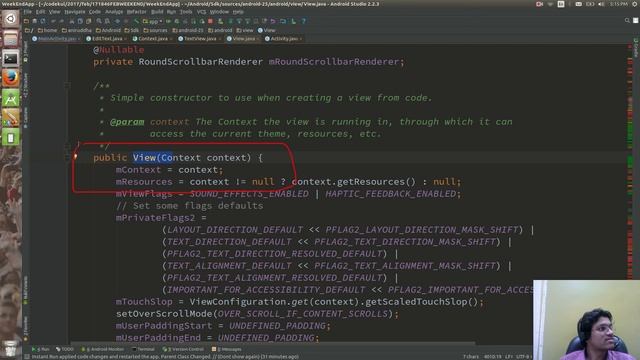
Task: Switch to the MainActivity.java tab
Action: (57, 39)
